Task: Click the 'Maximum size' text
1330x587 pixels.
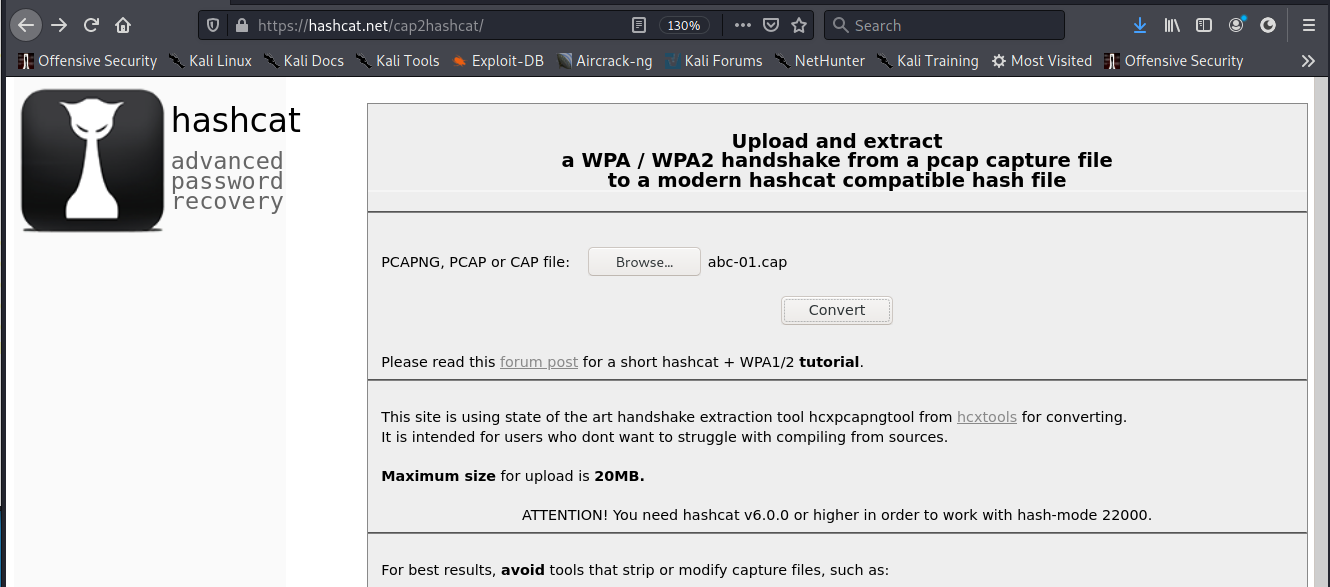Action: tap(438, 476)
